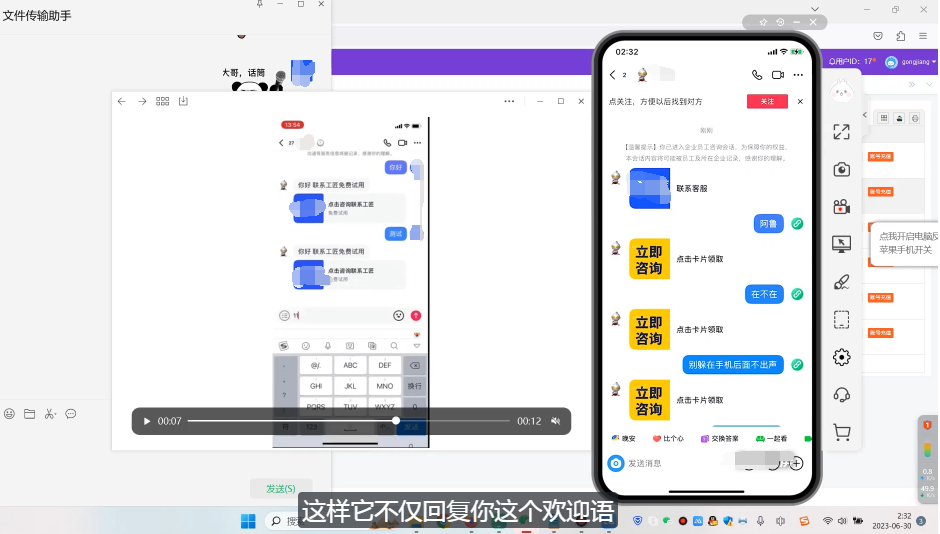Select the 比个心 quick action tab

668,438
